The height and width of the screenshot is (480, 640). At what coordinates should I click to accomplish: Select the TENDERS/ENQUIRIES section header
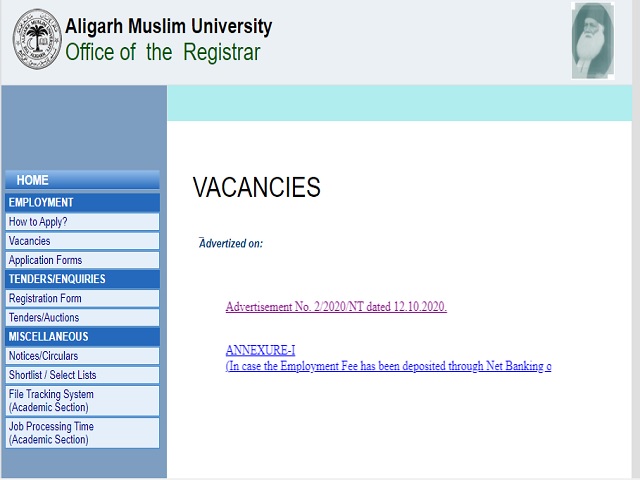[x=82, y=279]
